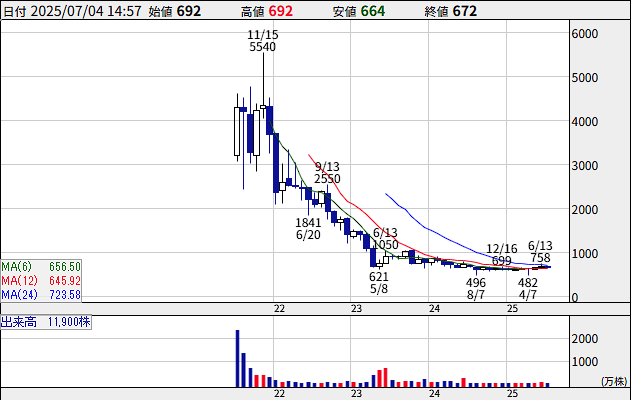Select the closing price value 672
Viewport: 631px width, 400px height.
tap(465, 11)
